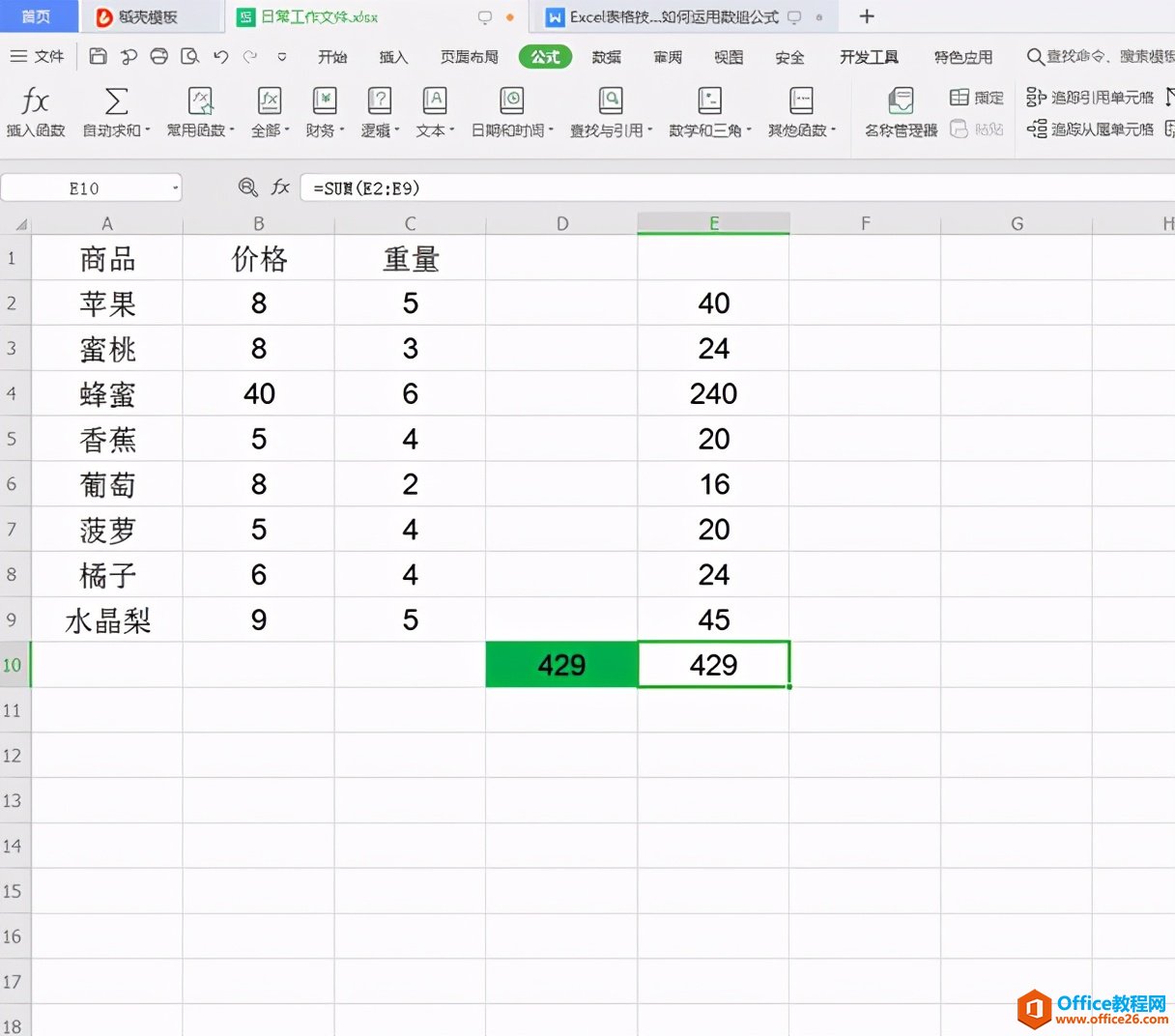Screen dimensions: 1175x1036
Task: Open the File (文件) menu
Action: (38, 56)
